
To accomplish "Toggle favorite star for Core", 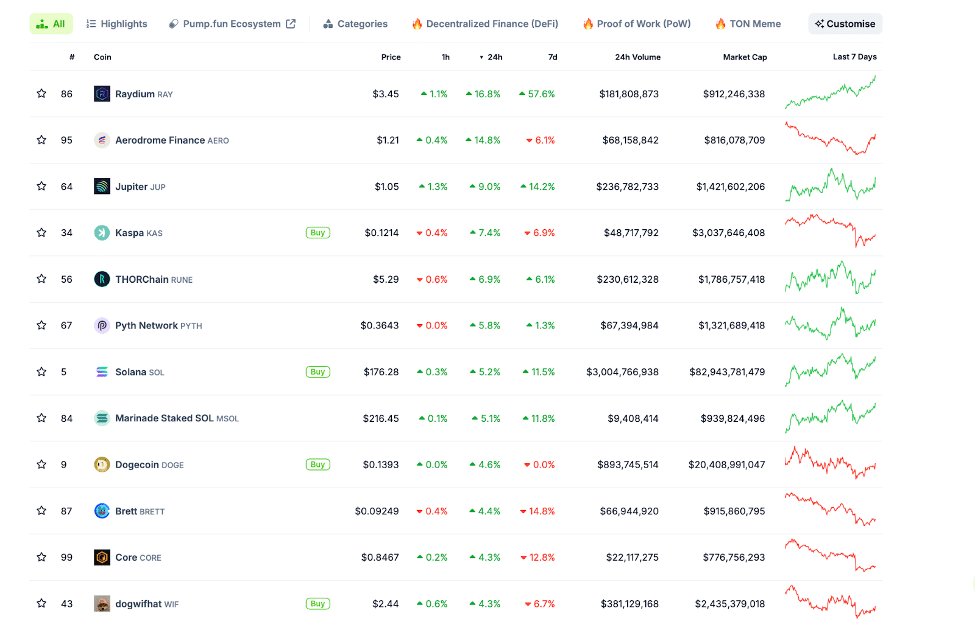I will [41, 557].
